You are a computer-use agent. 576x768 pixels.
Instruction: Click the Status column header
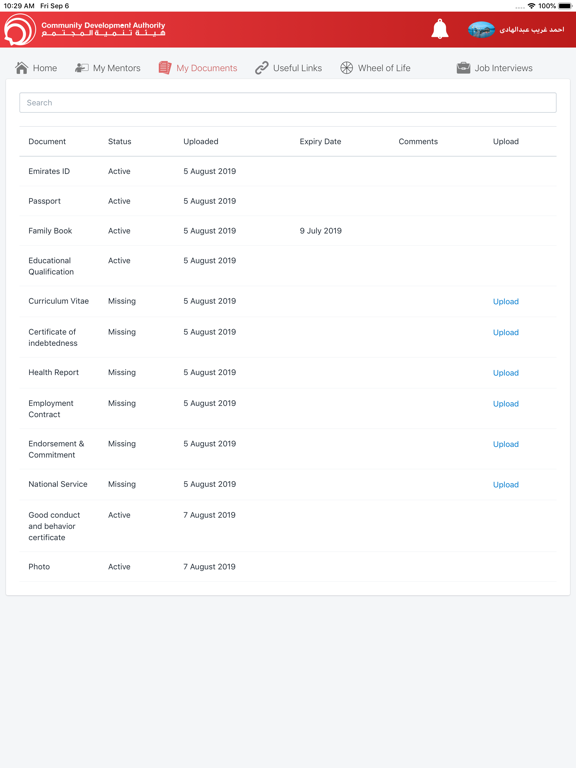point(120,142)
